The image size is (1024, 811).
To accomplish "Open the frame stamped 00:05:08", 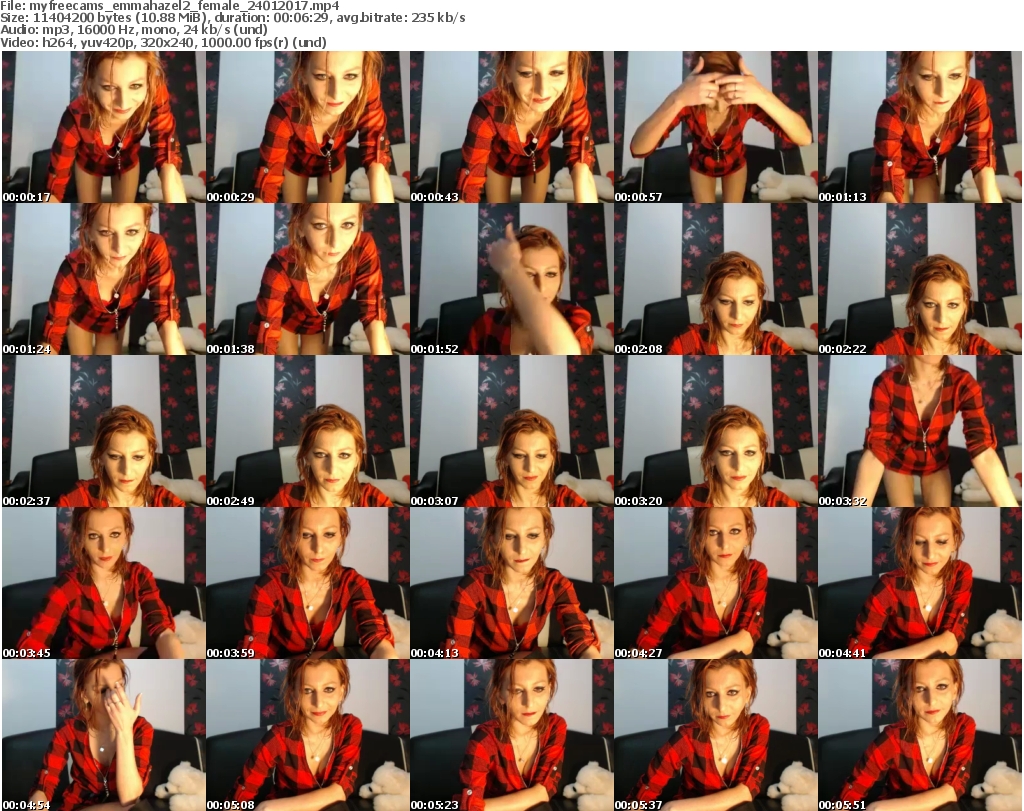I will coord(308,735).
